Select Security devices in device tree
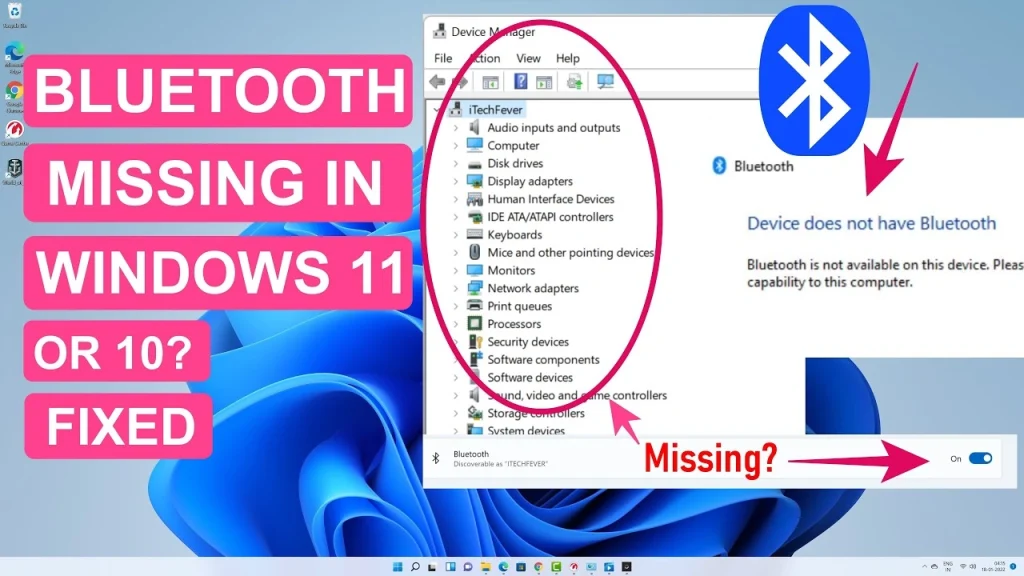This screenshot has height=576, width=1024. pyautogui.click(x=528, y=342)
